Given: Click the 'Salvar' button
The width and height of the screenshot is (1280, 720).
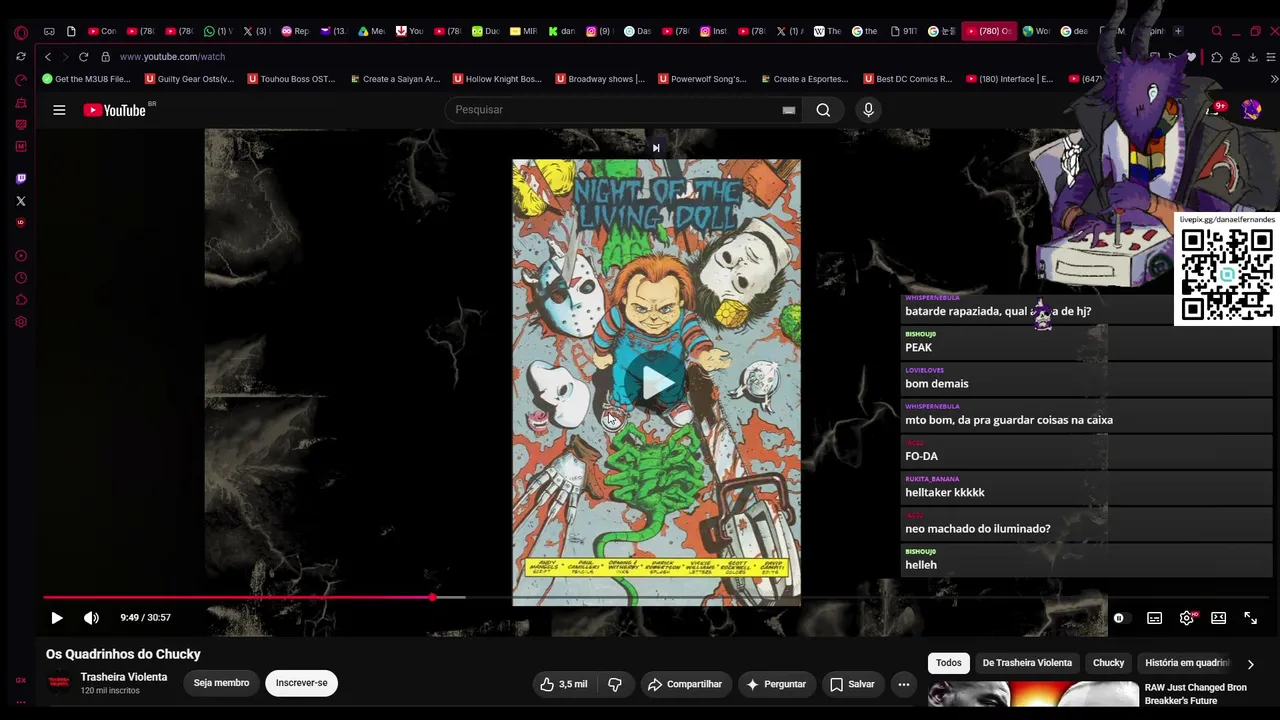Looking at the screenshot, I should pos(852,684).
